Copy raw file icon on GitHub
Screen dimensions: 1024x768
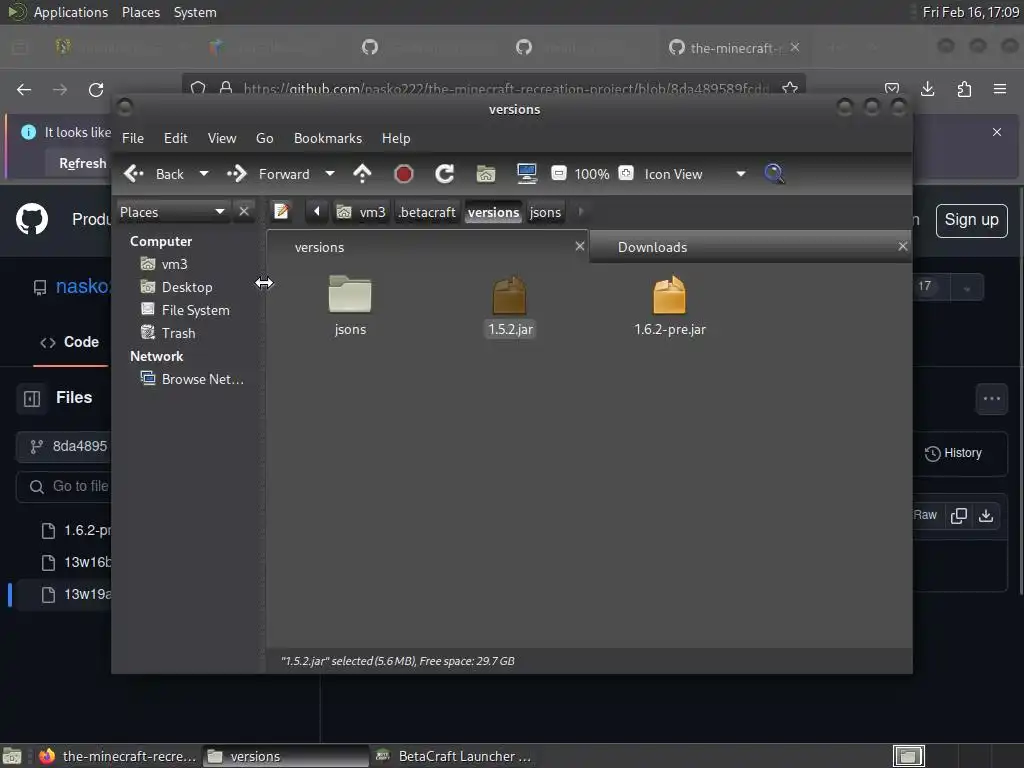click(959, 515)
